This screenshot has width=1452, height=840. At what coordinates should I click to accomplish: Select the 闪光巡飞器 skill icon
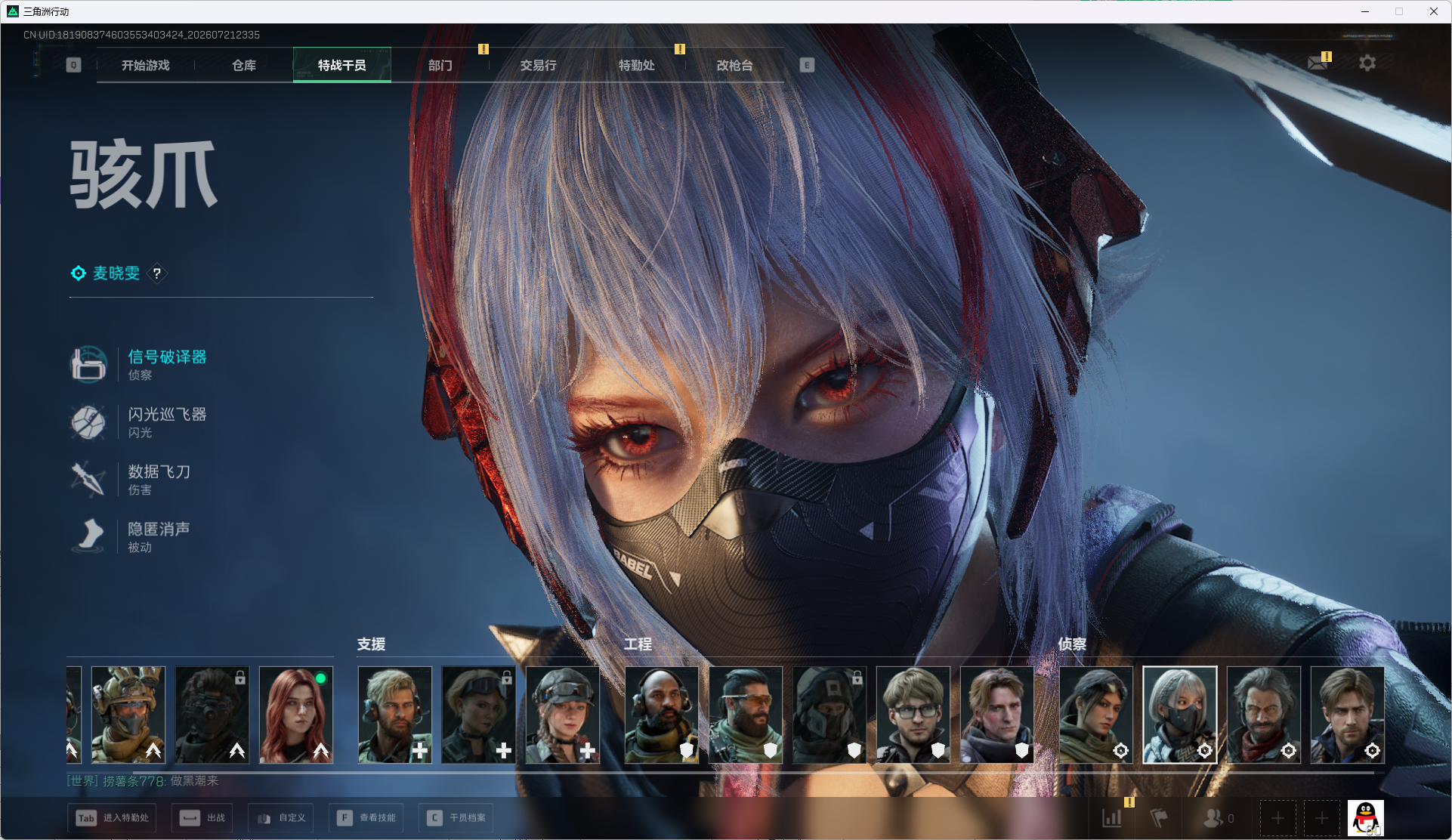[88, 422]
